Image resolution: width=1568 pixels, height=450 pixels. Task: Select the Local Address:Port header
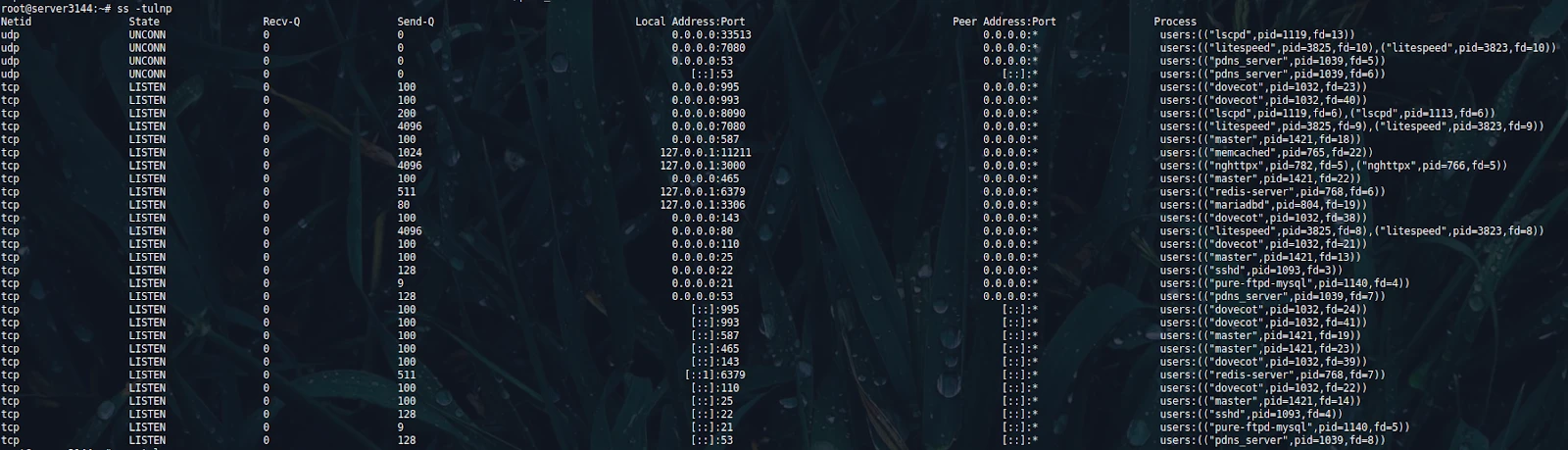point(690,22)
